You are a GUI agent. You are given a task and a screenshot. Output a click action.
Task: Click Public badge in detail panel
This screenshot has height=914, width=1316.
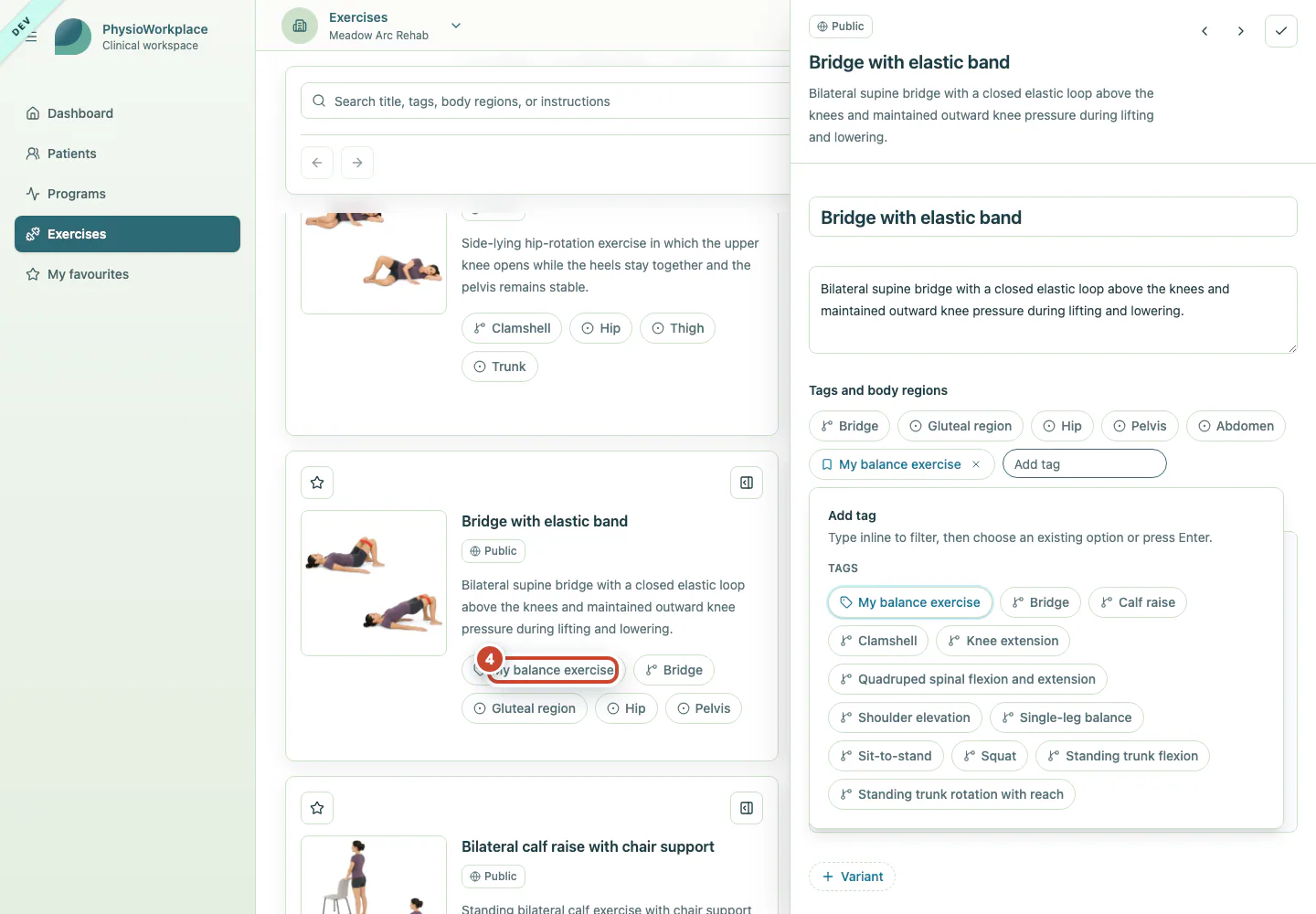841,27
